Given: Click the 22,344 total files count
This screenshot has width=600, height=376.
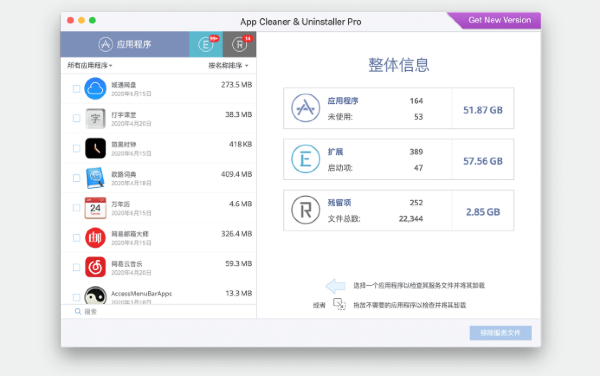Looking at the screenshot, I should (x=411, y=219).
